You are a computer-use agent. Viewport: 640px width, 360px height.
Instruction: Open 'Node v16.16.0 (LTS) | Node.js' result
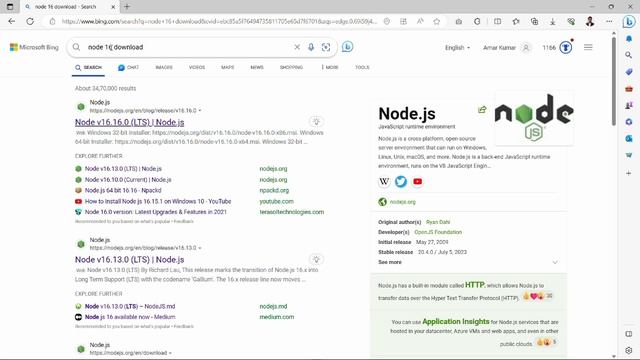click(x=129, y=122)
